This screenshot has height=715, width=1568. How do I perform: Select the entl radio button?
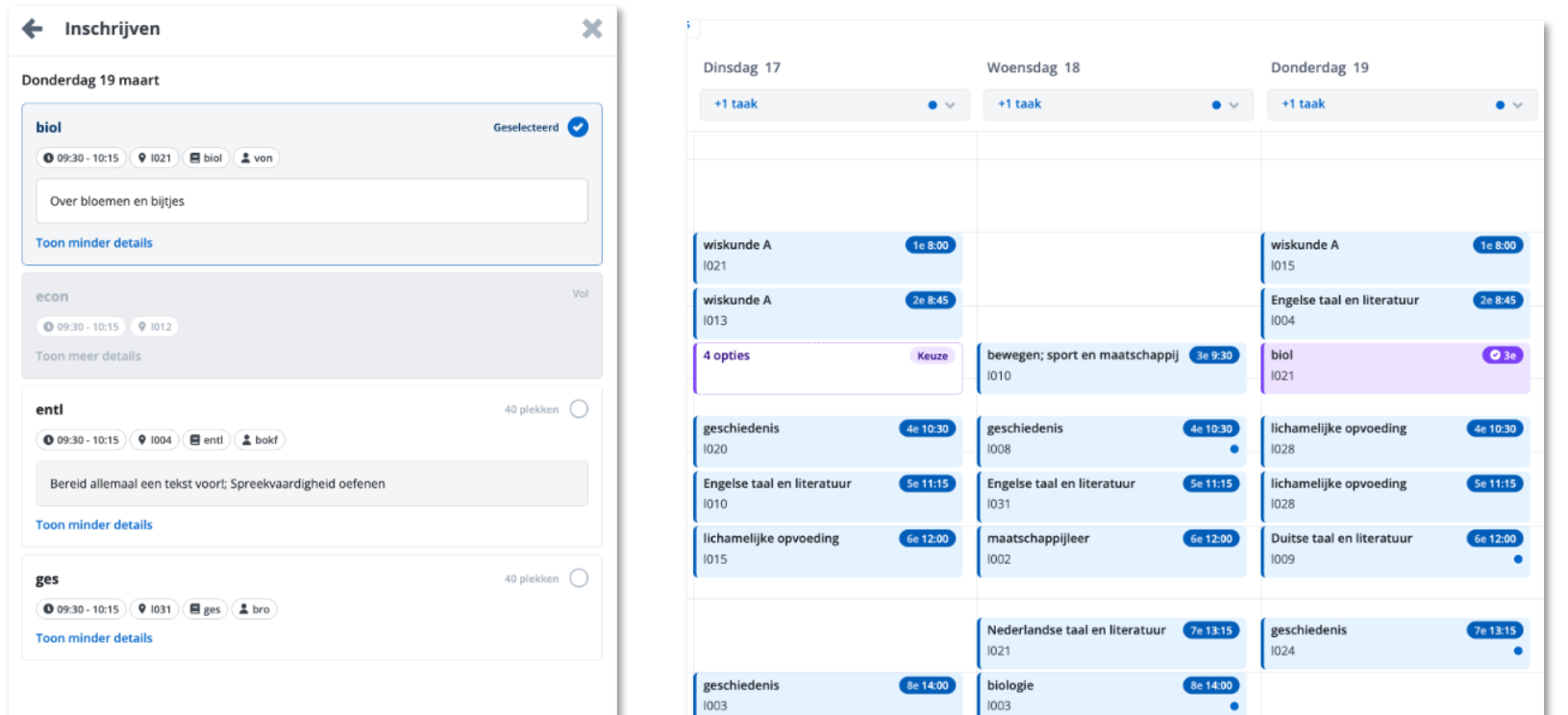point(579,409)
